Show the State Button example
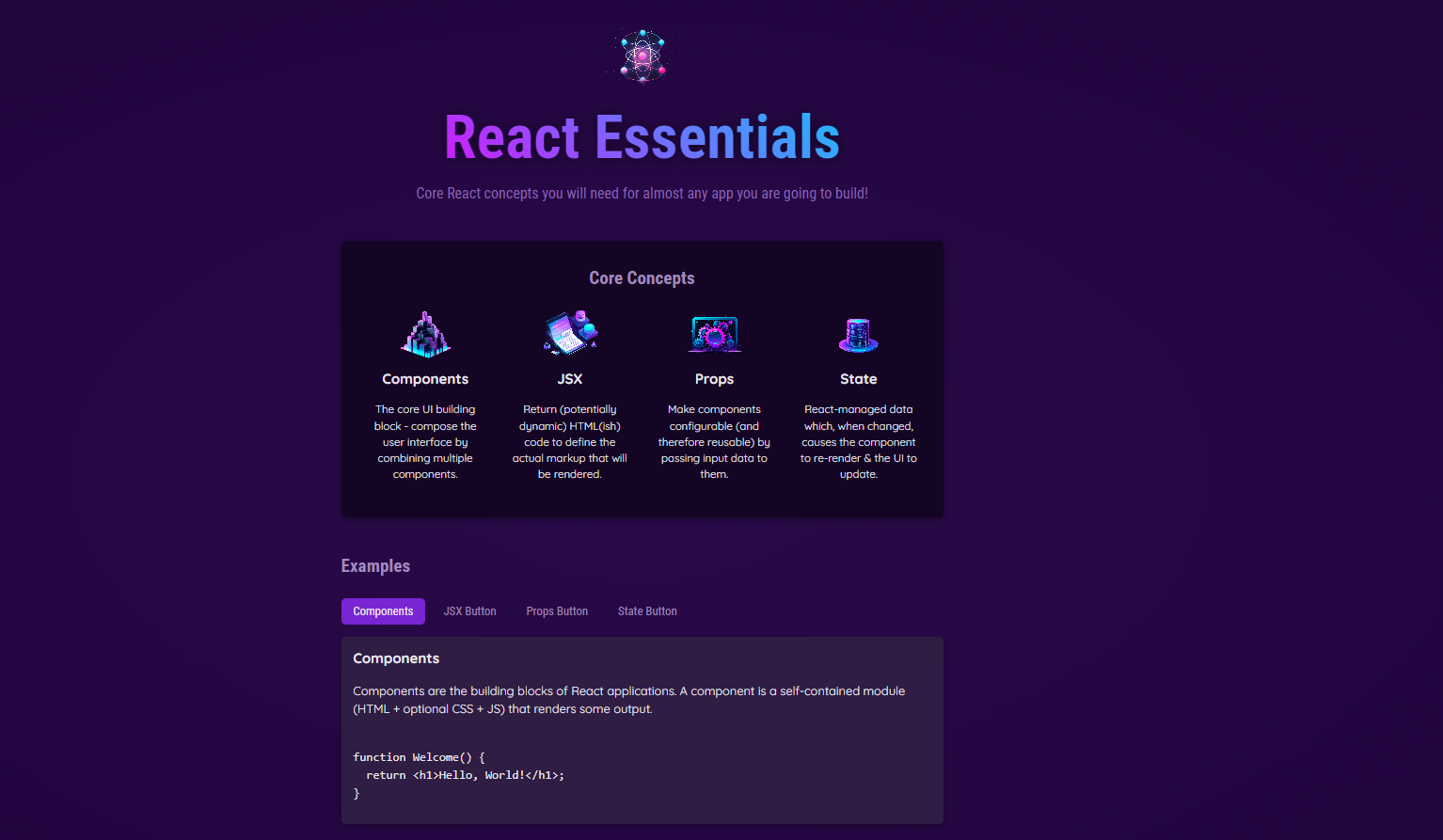 [647, 611]
